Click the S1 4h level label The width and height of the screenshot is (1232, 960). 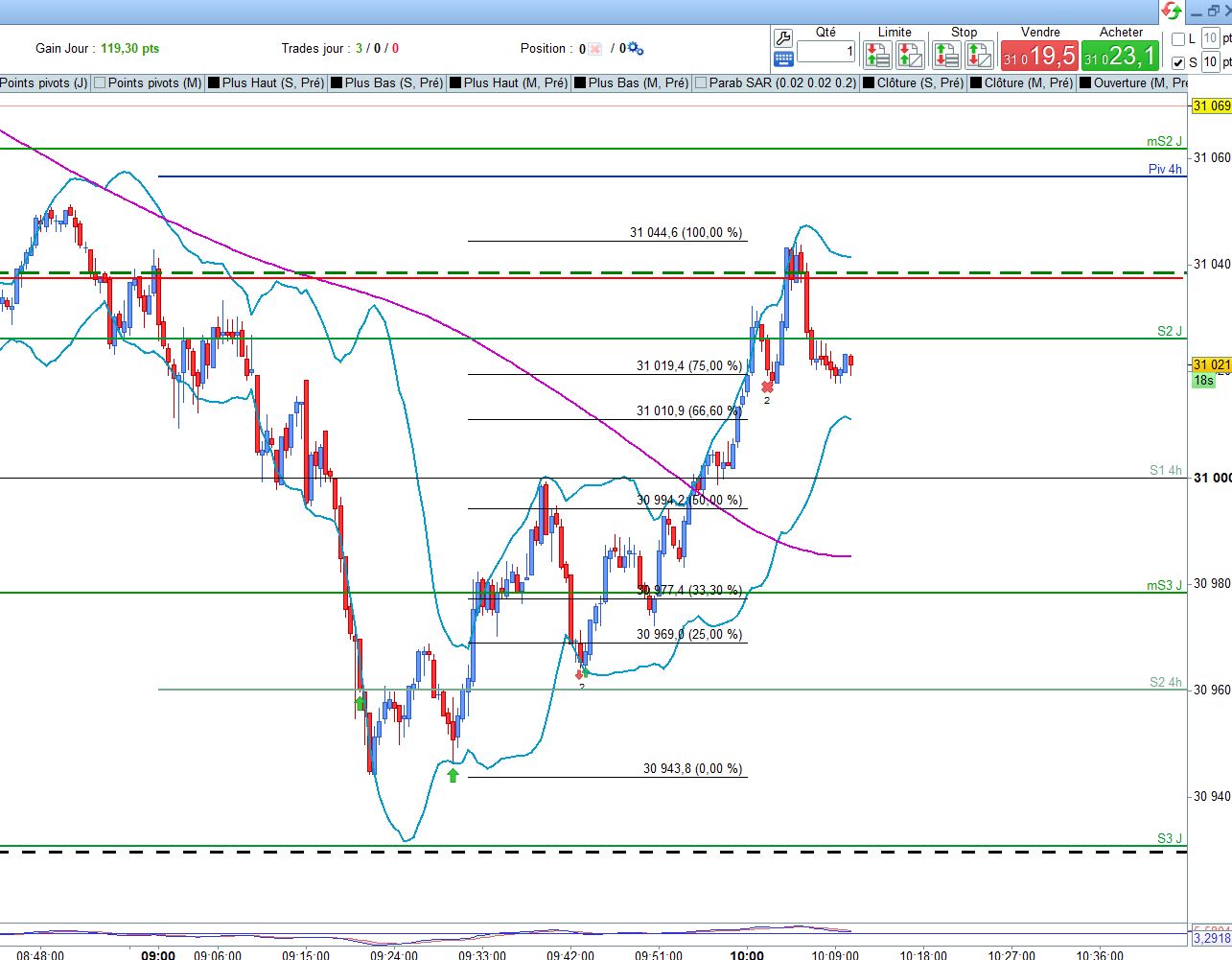(x=1166, y=470)
